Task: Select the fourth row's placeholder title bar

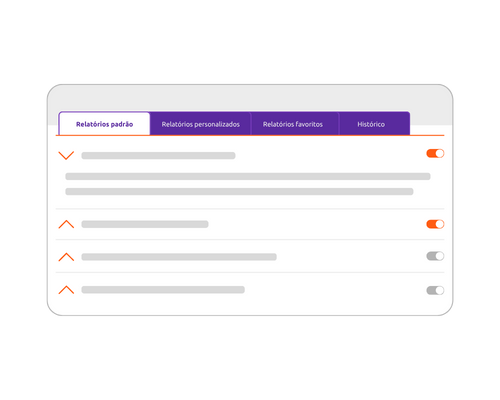Action: tap(163, 290)
